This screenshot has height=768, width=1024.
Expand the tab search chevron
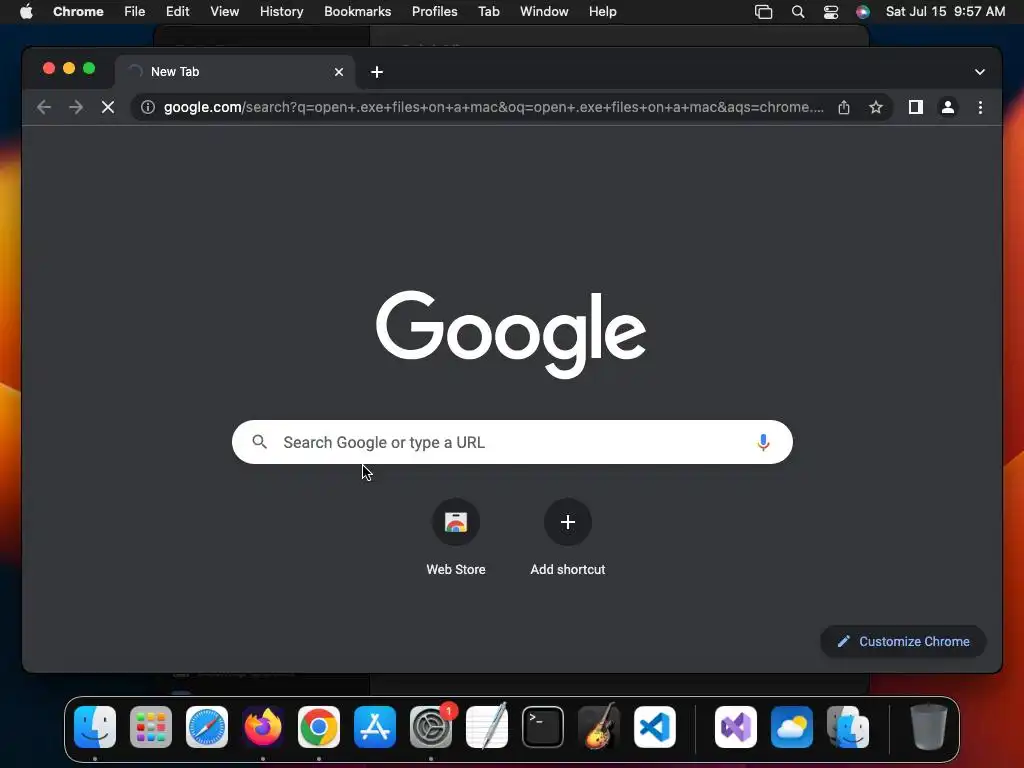coord(980,72)
